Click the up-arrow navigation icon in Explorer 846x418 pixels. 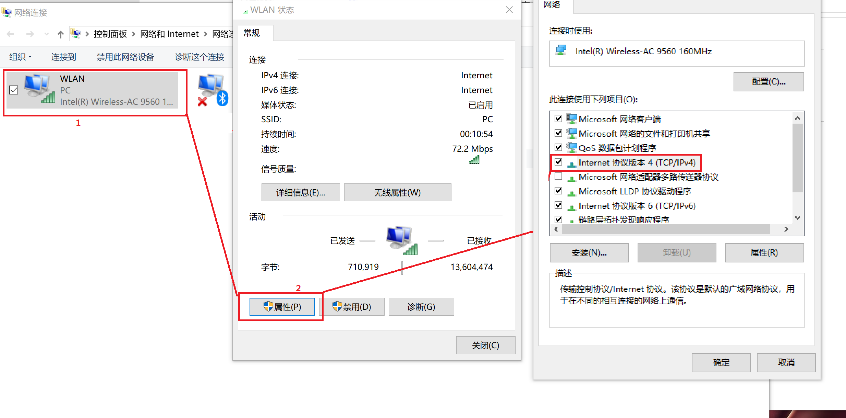point(60,34)
